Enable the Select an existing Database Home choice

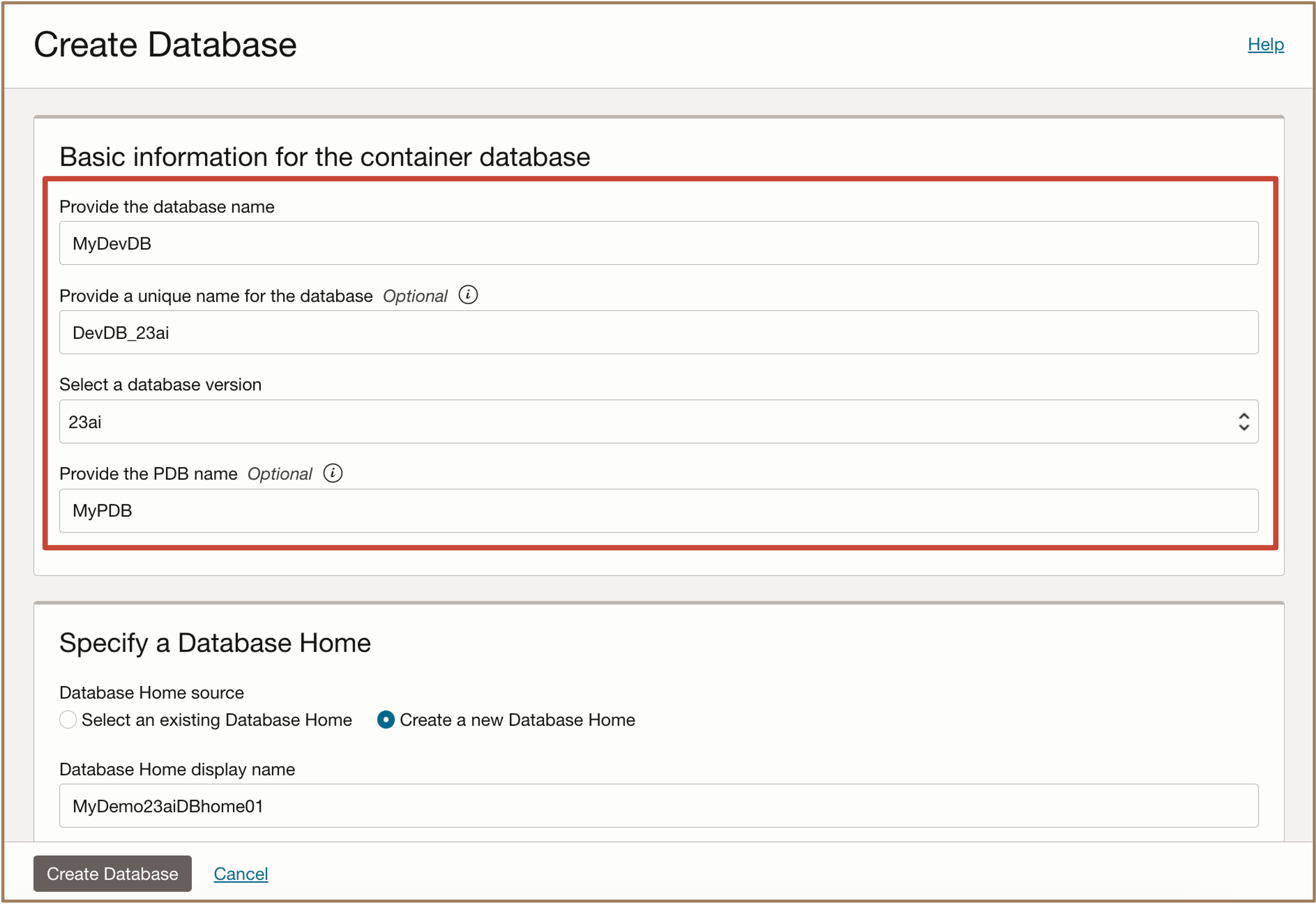68,720
